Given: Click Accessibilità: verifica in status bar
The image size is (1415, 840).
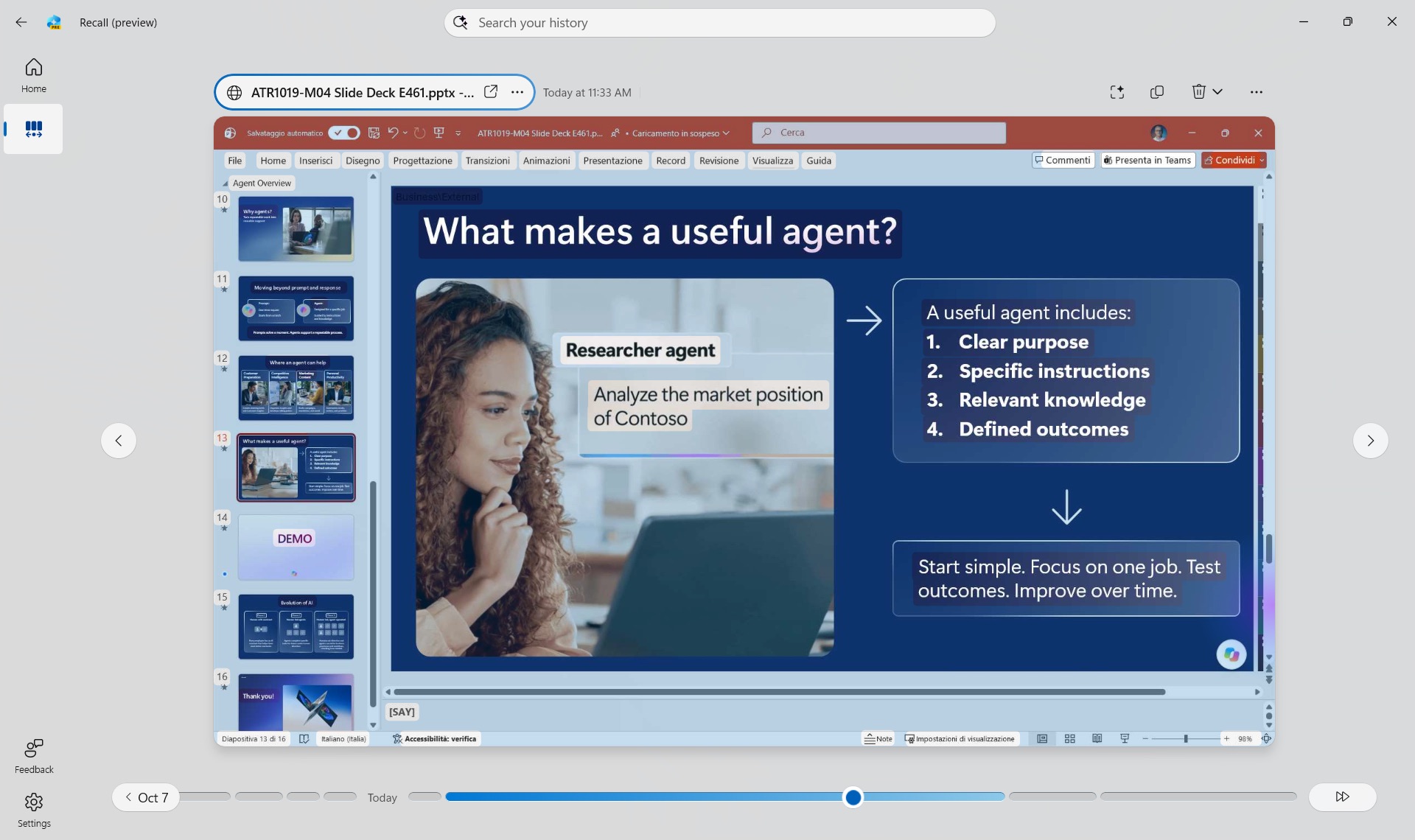Looking at the screenshot, I should pos(435,739).
